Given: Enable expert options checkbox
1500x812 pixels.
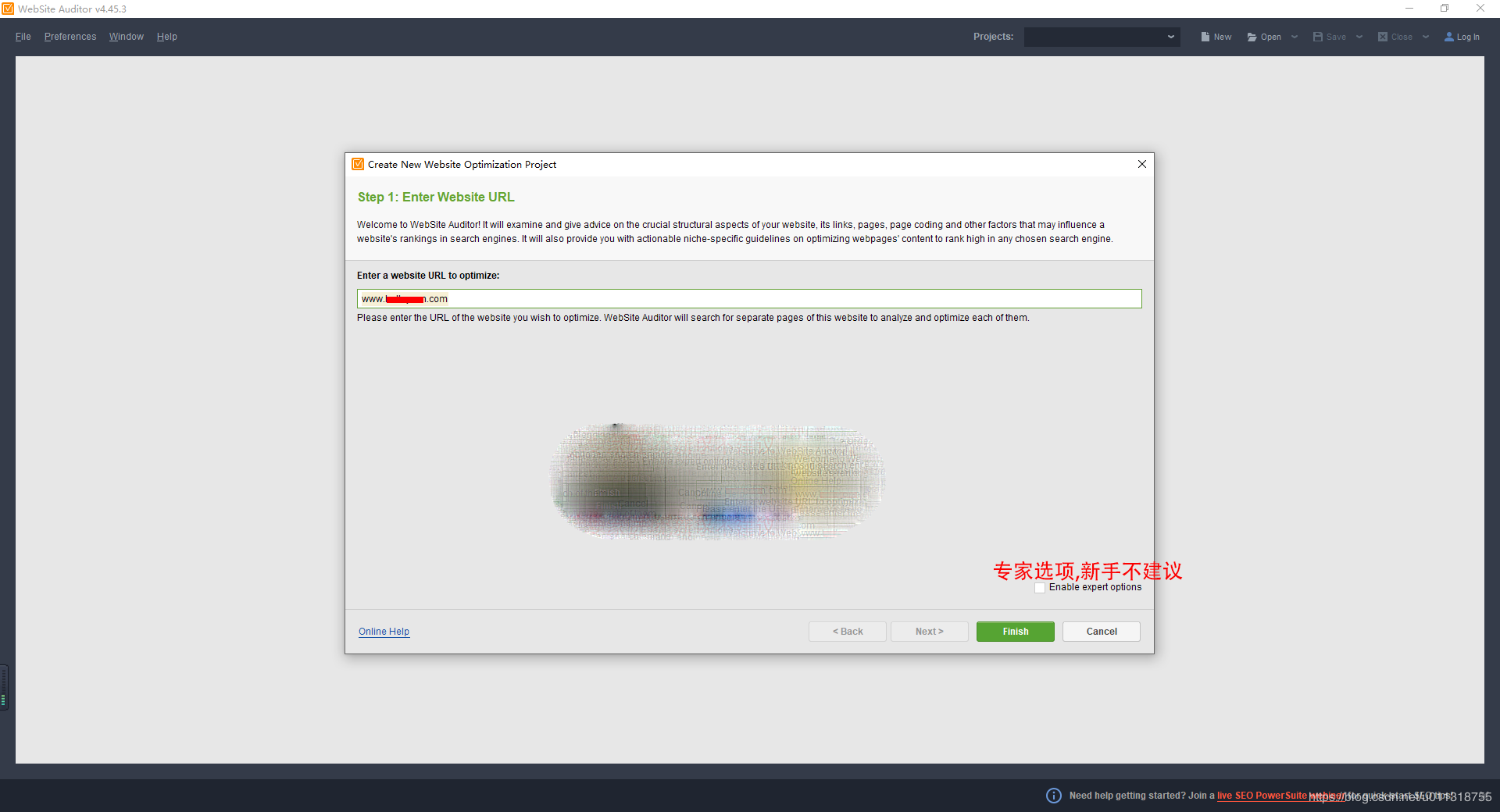Looking at the screenshot, I should 1040,588.
